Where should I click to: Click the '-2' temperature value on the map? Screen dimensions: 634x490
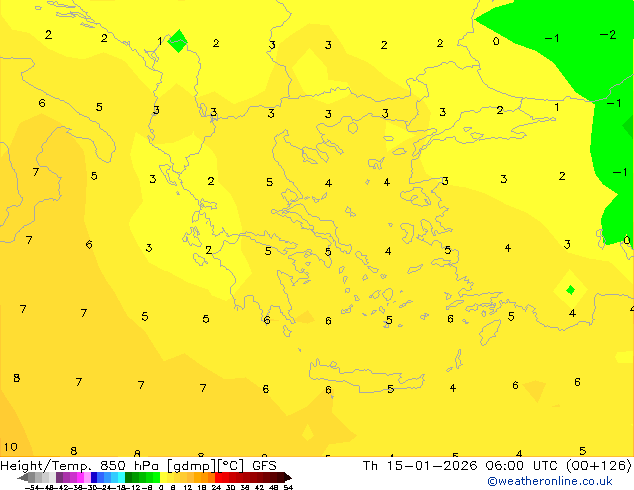[608, 35]
